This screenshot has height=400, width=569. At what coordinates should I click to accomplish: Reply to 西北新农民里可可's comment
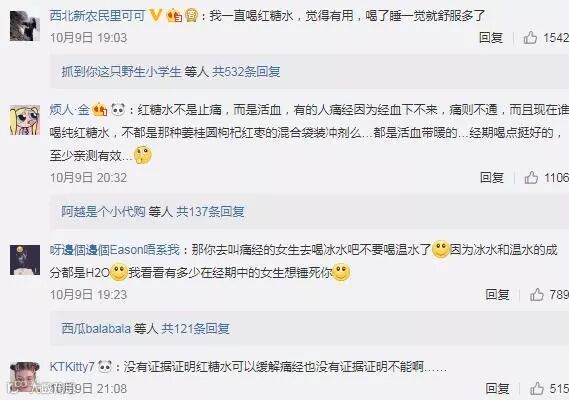pyautogui.click(x=491, y=38)
